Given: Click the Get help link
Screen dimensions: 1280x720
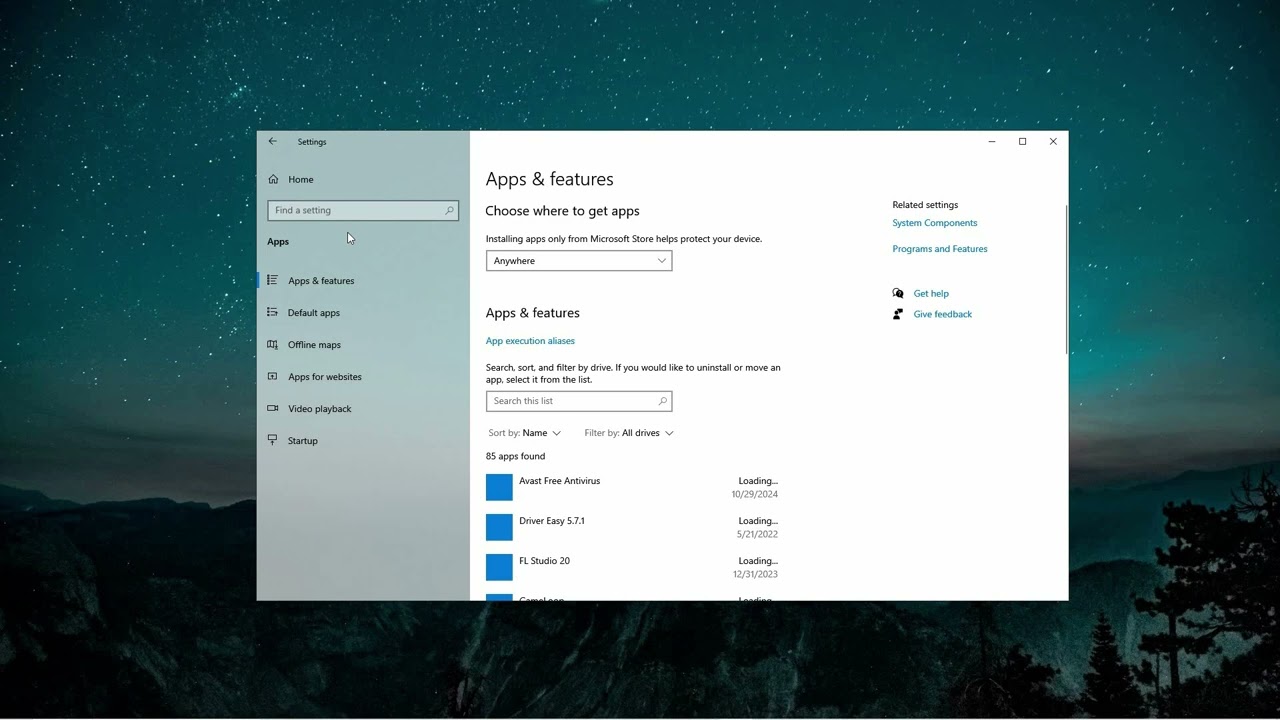Looking at the screenshot, I should coord(931,294).
